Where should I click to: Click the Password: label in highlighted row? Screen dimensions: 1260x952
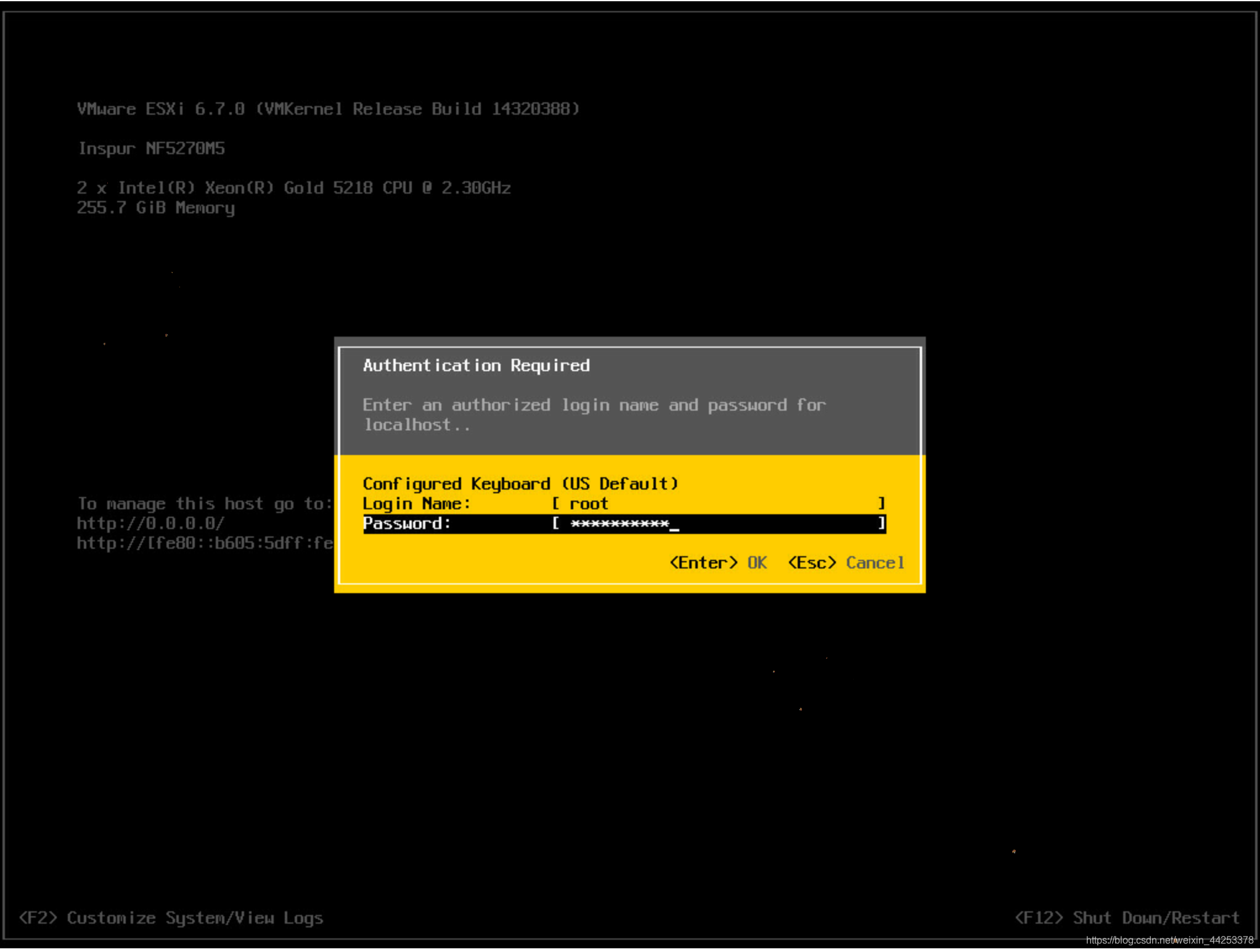point(407,524)
